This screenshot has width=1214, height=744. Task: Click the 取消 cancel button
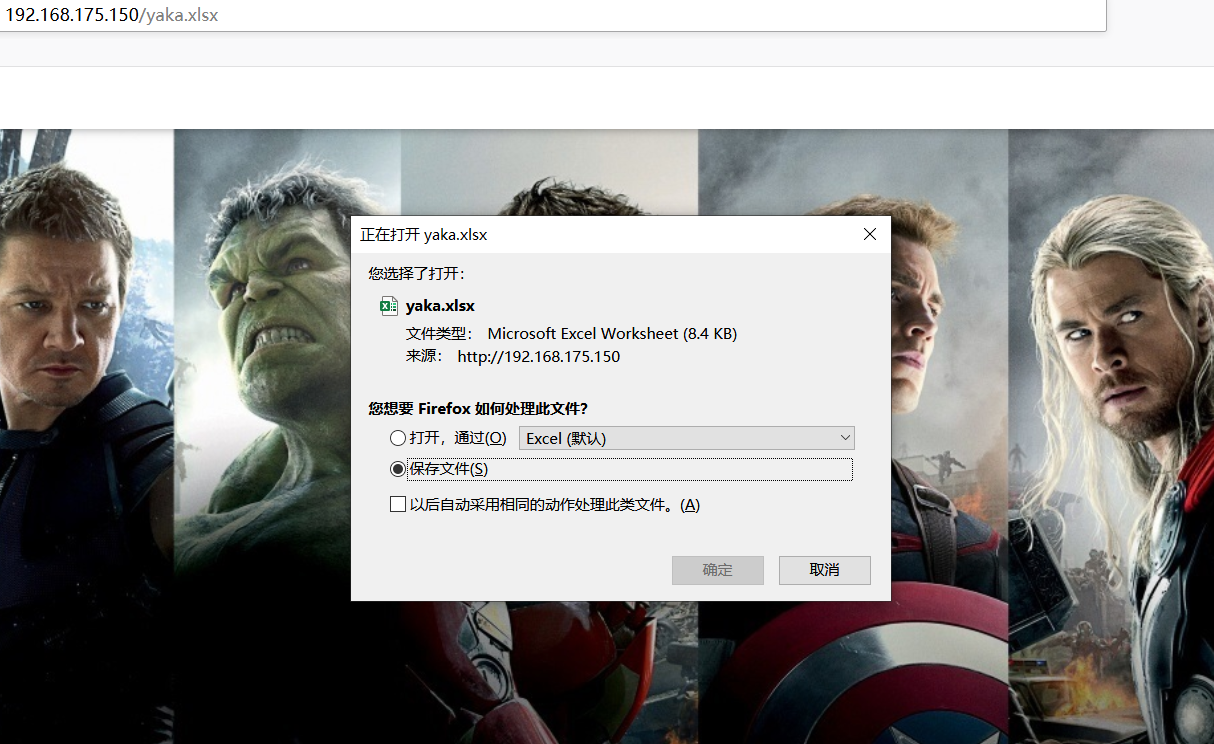825,570
